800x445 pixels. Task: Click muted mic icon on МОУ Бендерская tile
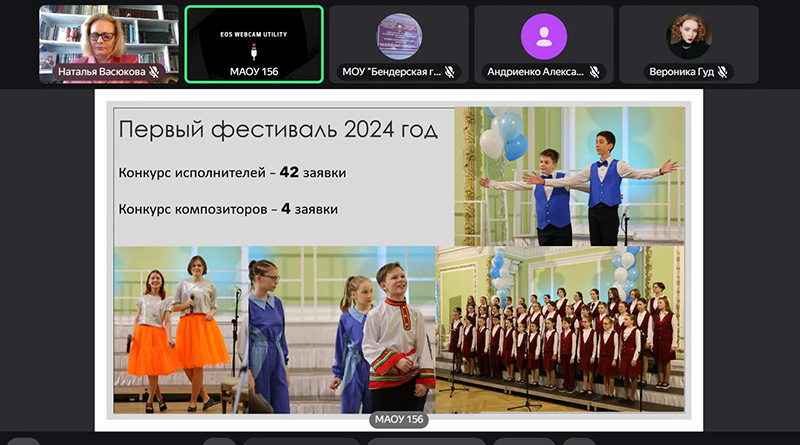click(450, 72)
